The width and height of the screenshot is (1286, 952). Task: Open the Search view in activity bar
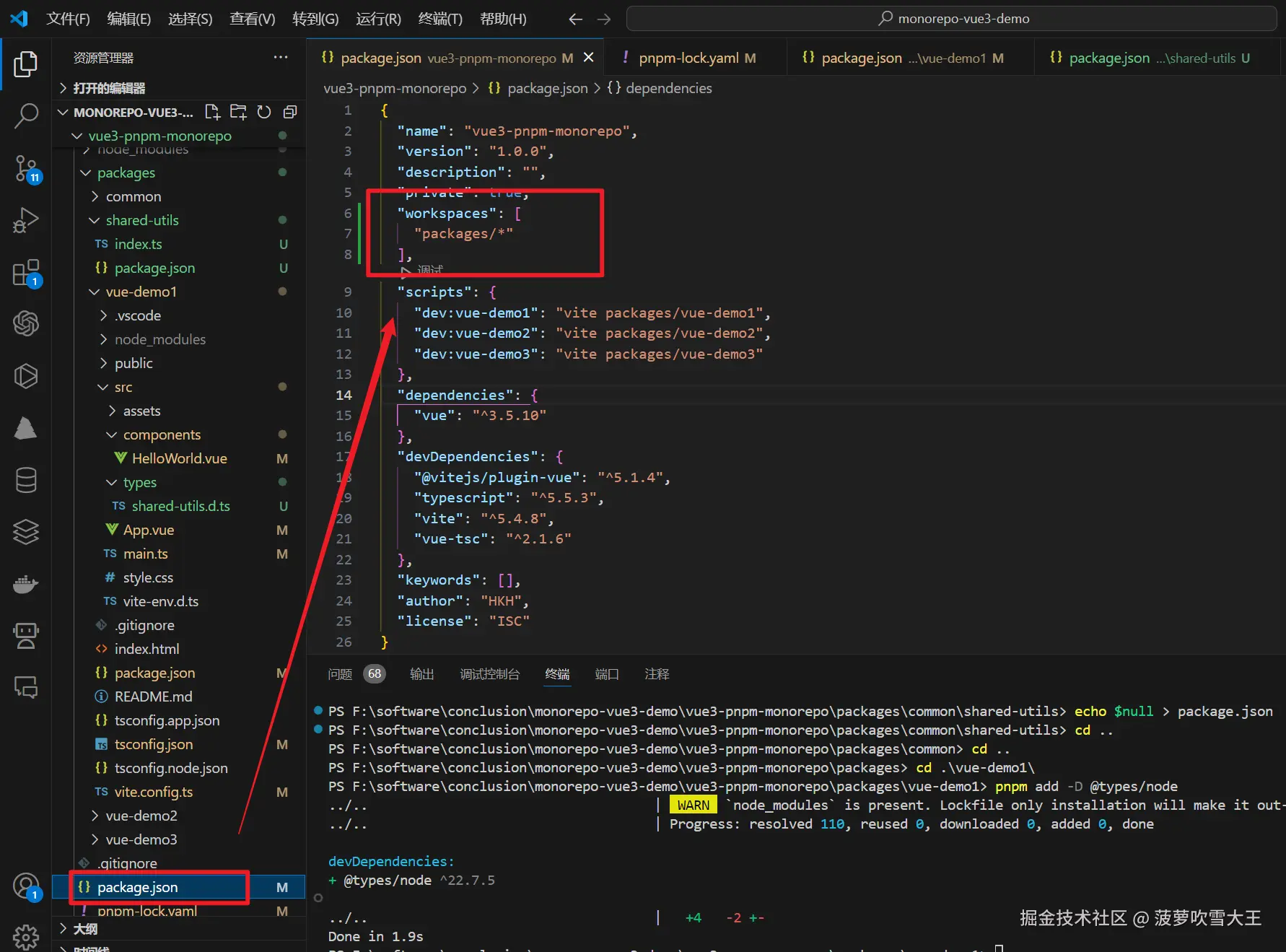[26, 115]
